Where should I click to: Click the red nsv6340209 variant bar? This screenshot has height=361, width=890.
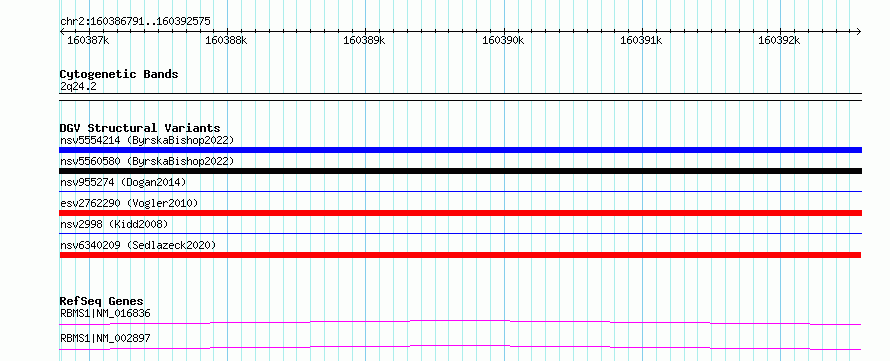[460, 255]
